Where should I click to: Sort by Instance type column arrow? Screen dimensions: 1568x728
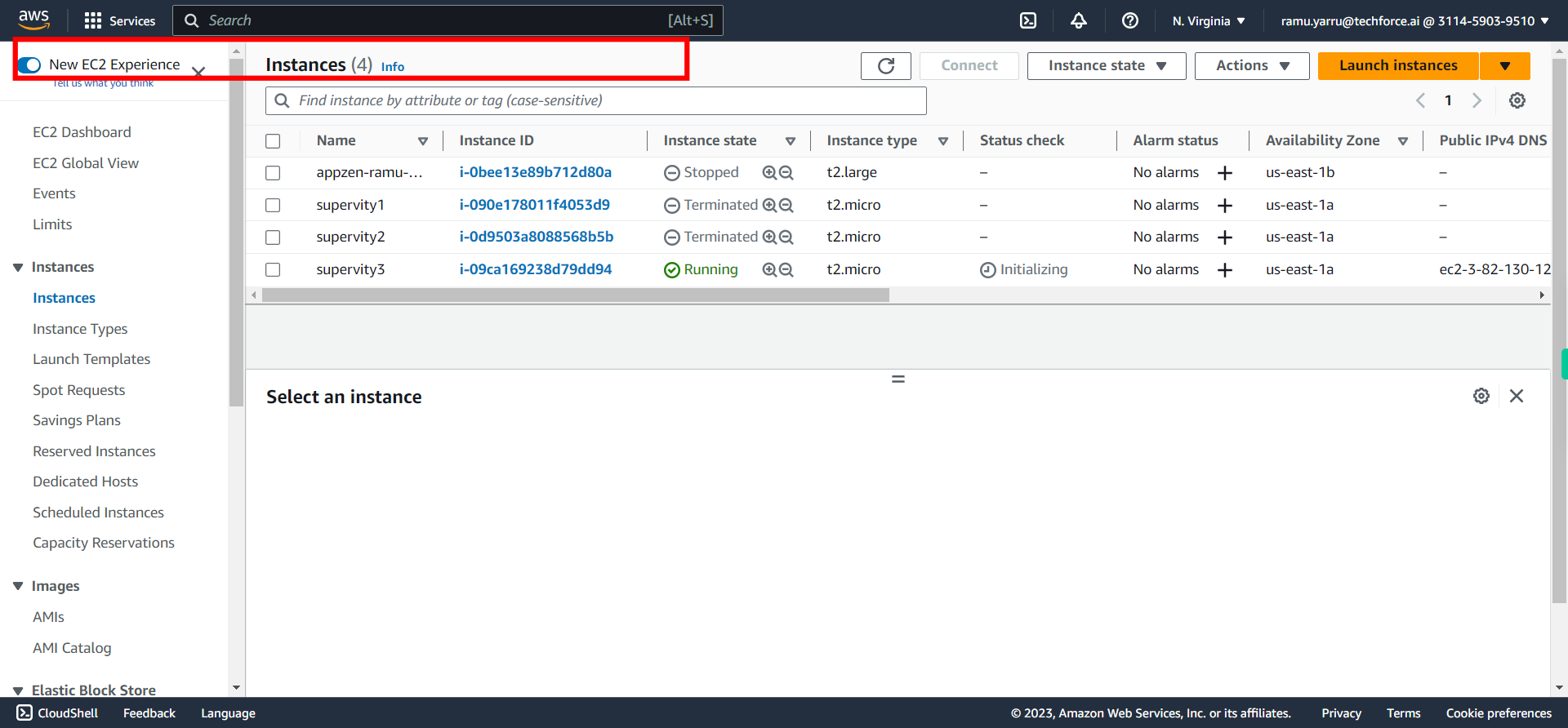pos(943,141)
